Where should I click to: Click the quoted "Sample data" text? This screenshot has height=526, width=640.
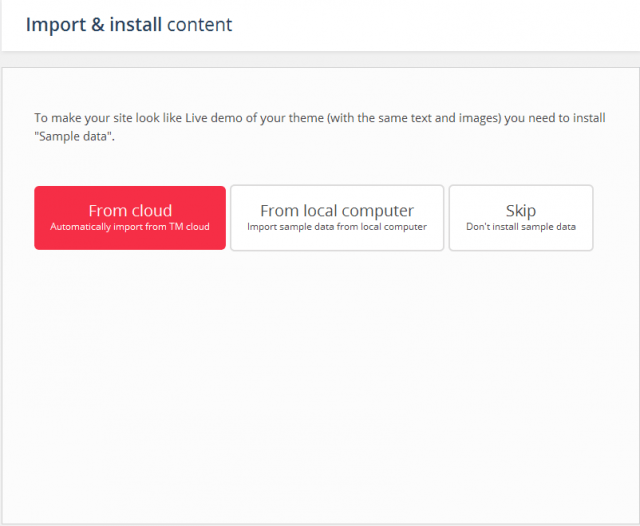[74, 137]
